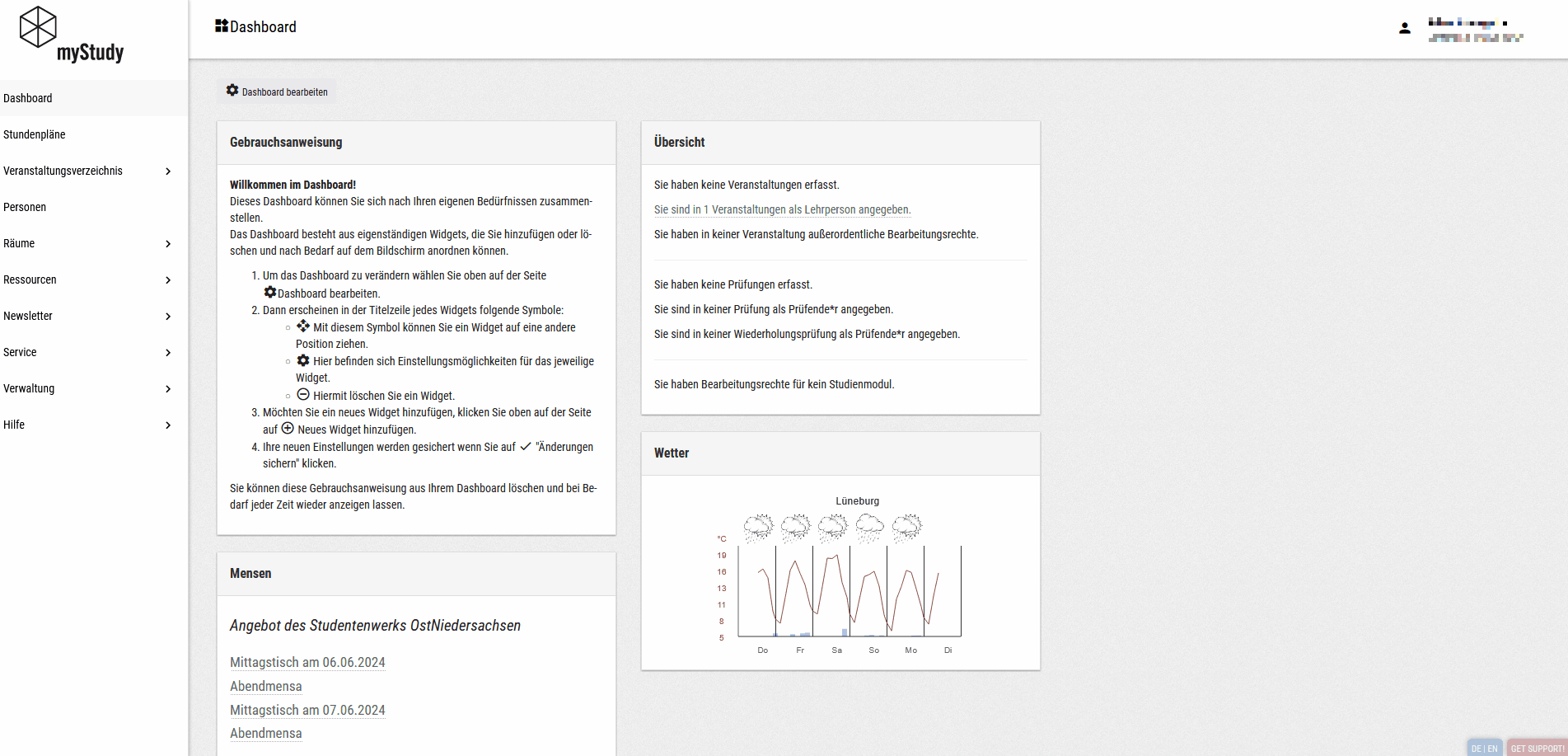Click the Übersicht widget title

[x=680, y=142]
